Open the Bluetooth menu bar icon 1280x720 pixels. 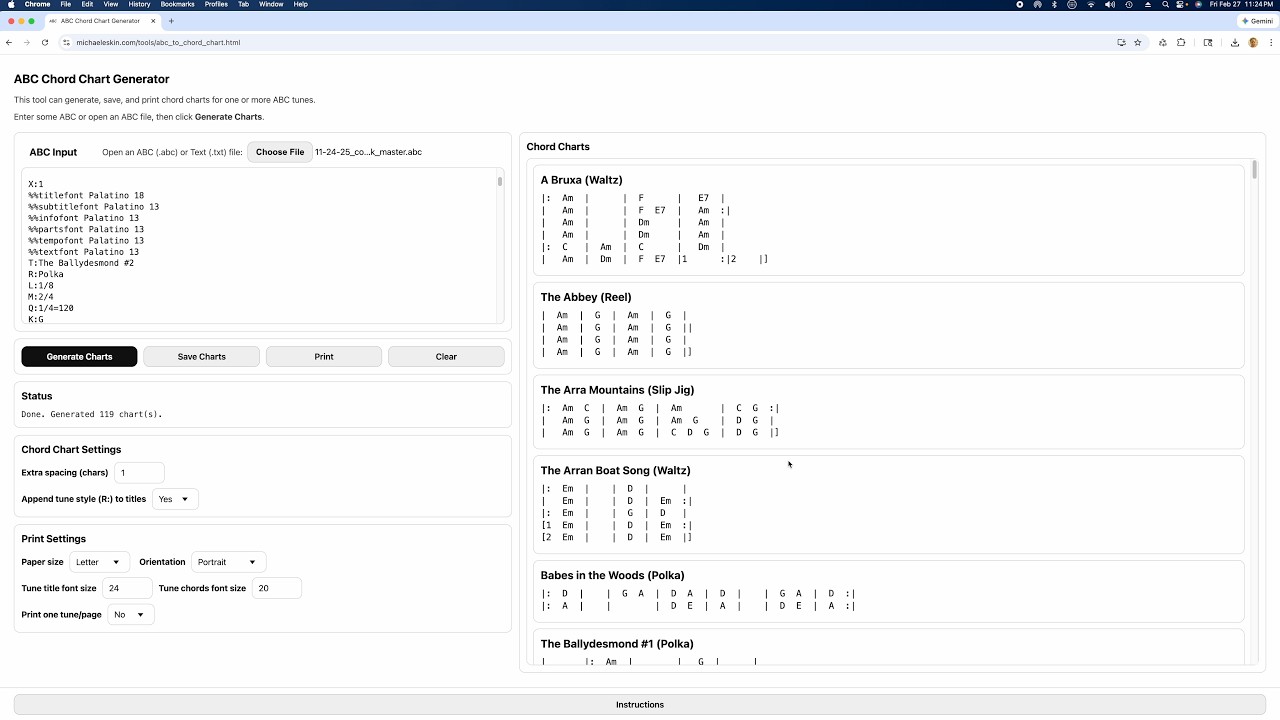pos(1054,4)
